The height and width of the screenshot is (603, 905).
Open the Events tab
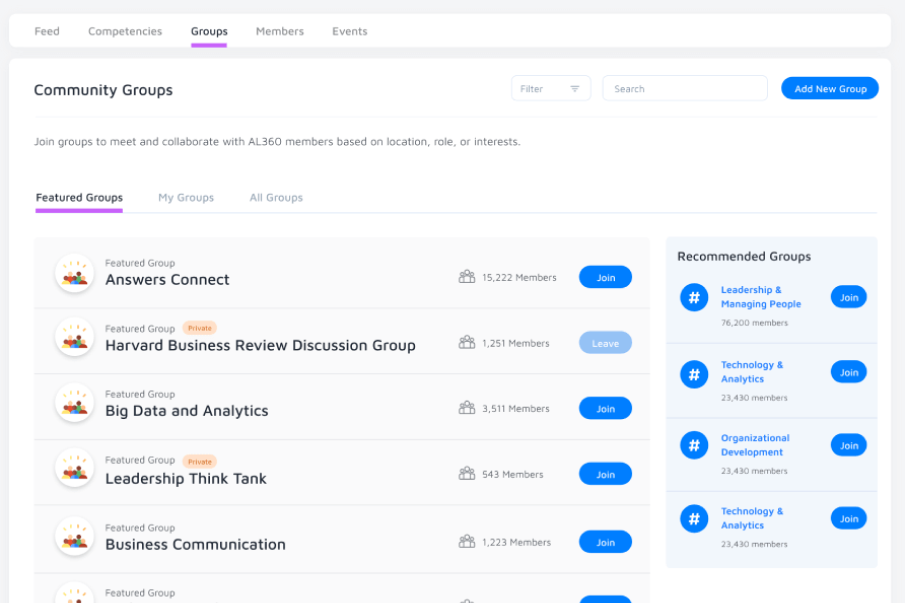350,31
